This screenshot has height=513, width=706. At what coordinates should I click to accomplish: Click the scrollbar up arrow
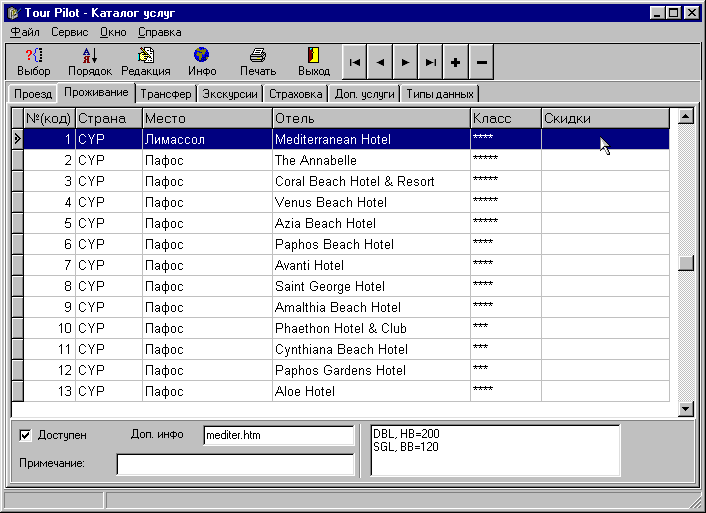(686, 117)
